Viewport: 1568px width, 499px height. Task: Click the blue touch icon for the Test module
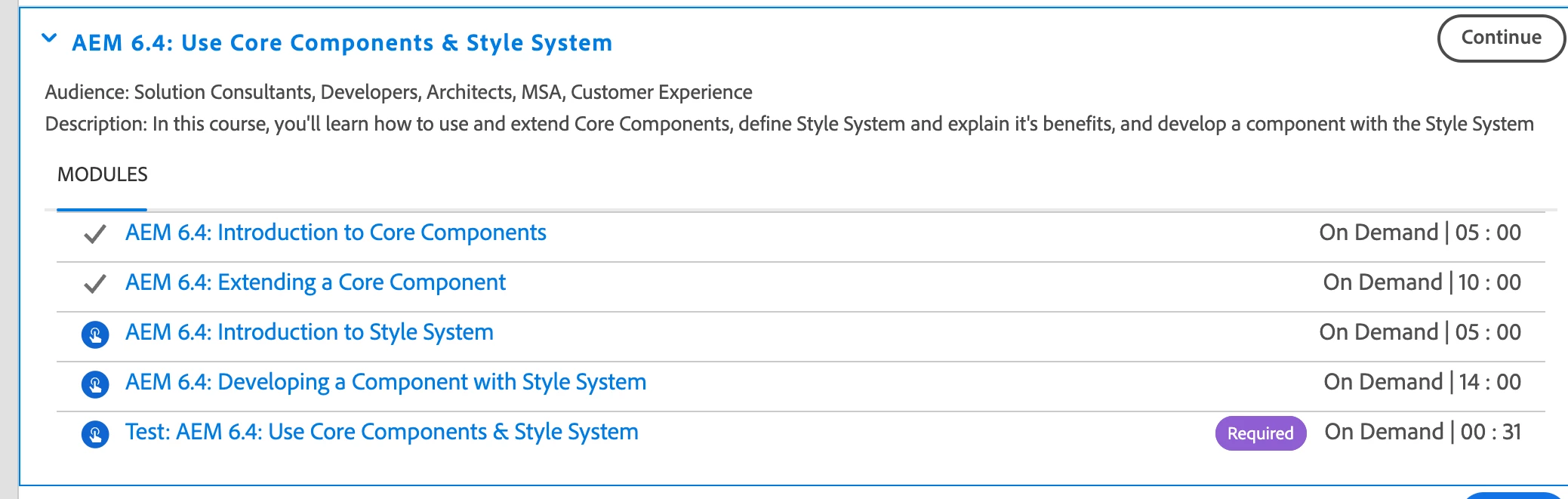click(95, 434)
